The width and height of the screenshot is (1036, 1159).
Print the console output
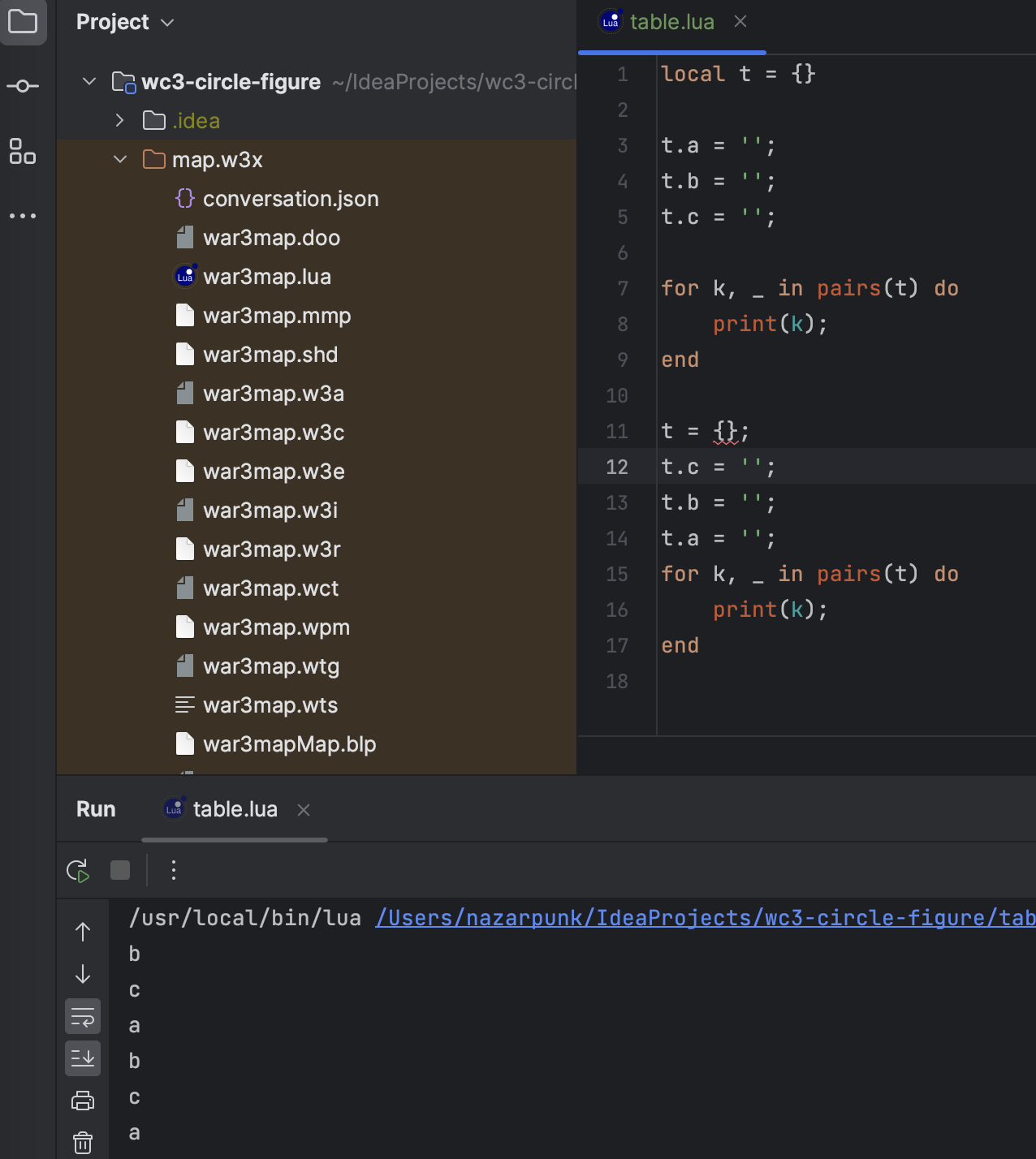tap(83, 1101)
